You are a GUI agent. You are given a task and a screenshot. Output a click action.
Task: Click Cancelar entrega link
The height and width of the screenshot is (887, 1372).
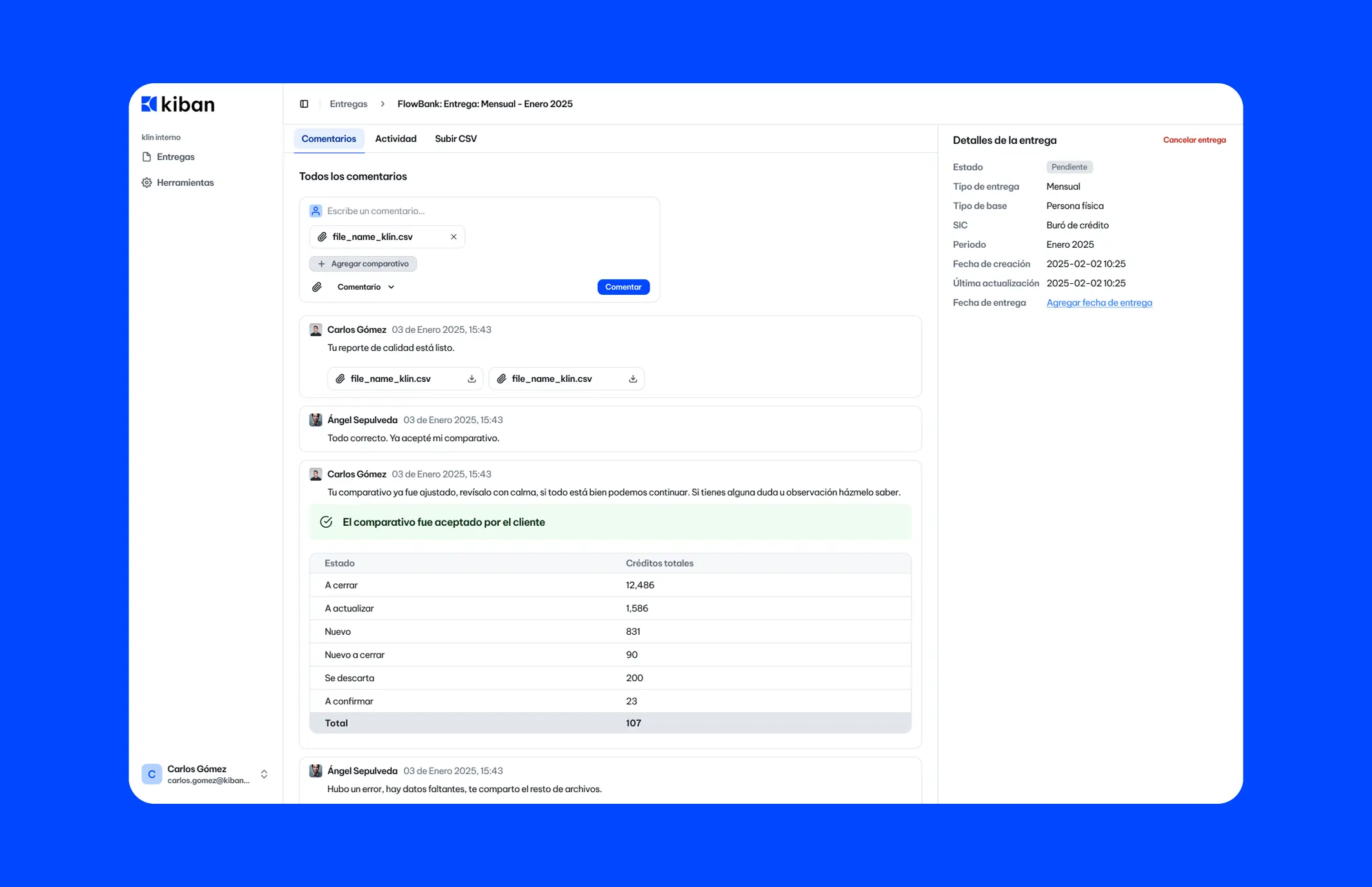1194,140
